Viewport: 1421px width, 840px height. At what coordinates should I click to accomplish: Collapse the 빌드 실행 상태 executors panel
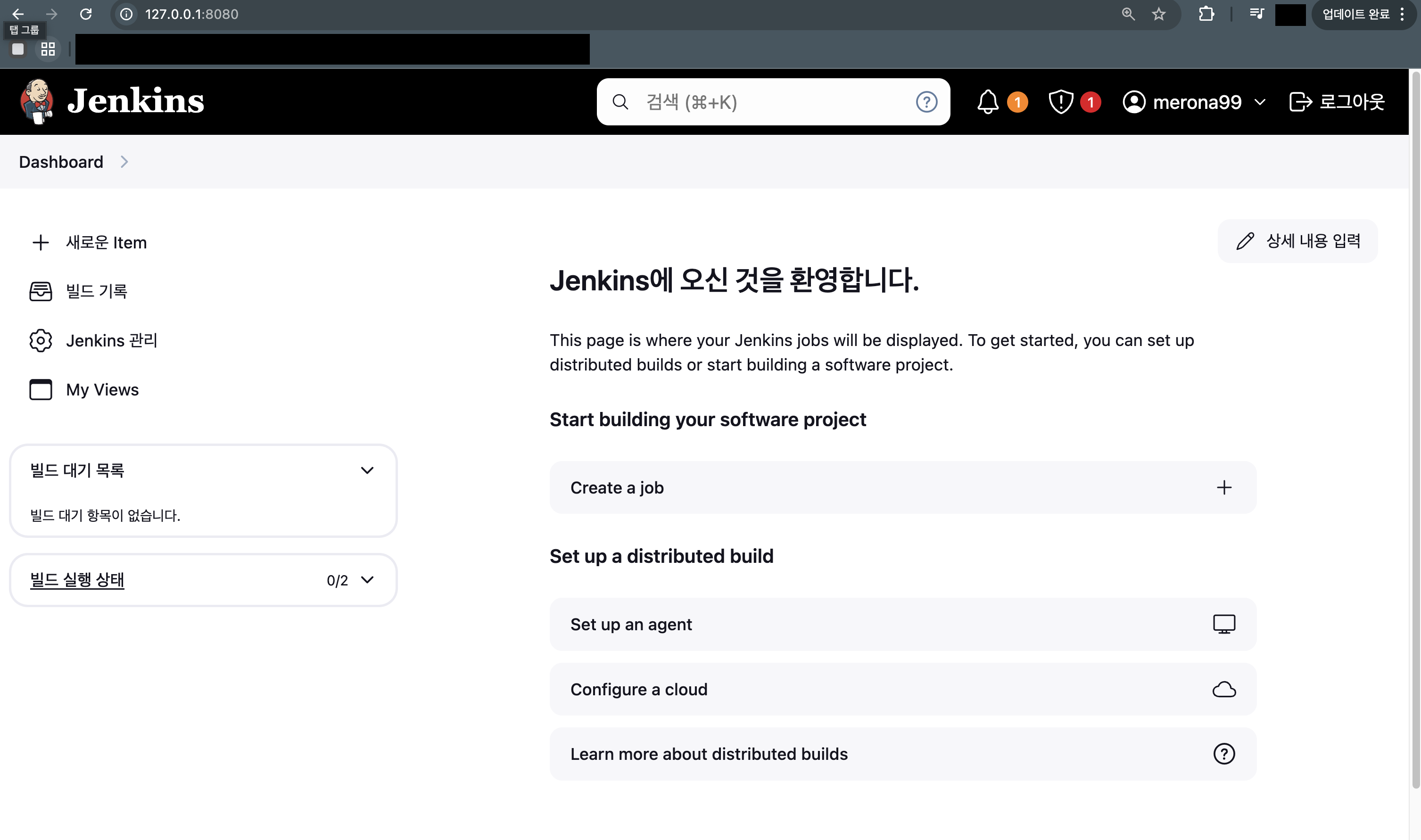click(367, 580)
